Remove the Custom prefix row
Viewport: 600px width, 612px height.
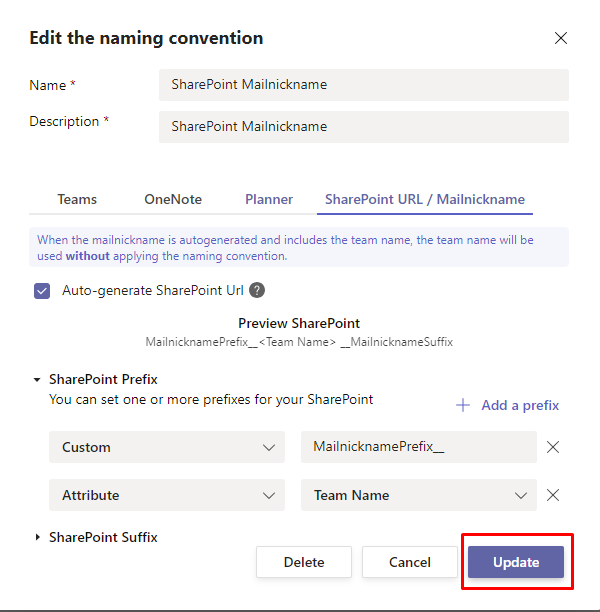coord(553,447)
